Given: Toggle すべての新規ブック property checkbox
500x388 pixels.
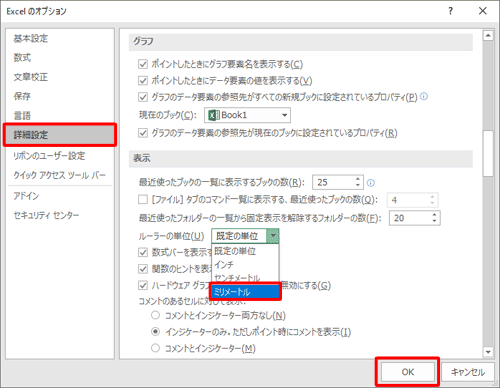Looking at the screenshot, I should [x=143, y=97].
